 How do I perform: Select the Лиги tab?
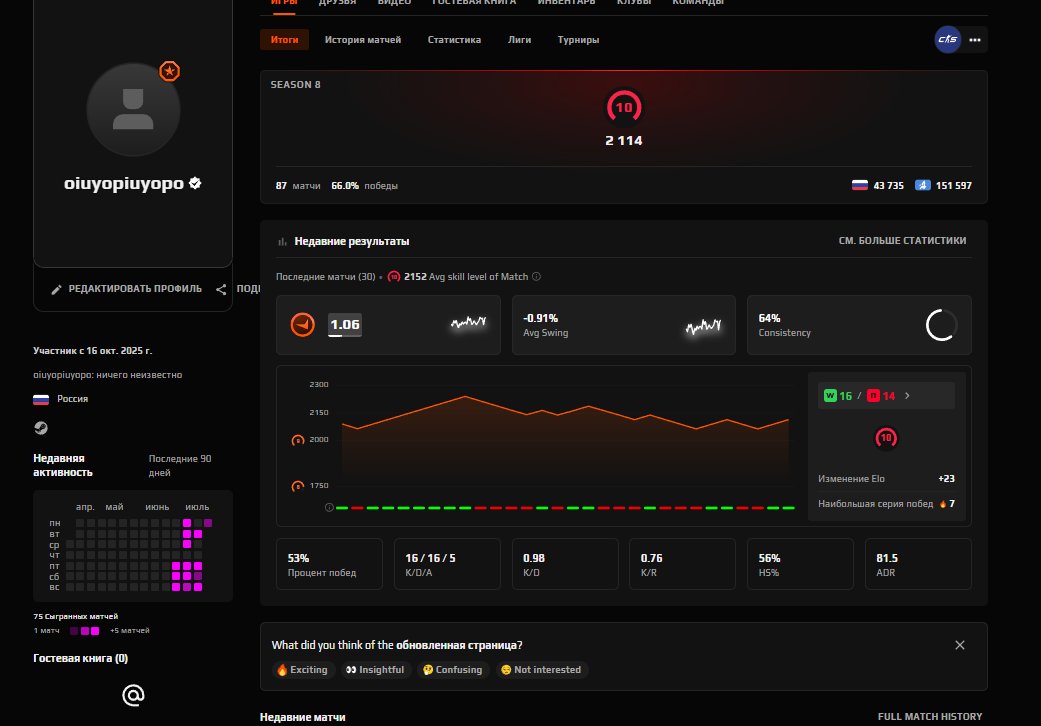point(519,40)
